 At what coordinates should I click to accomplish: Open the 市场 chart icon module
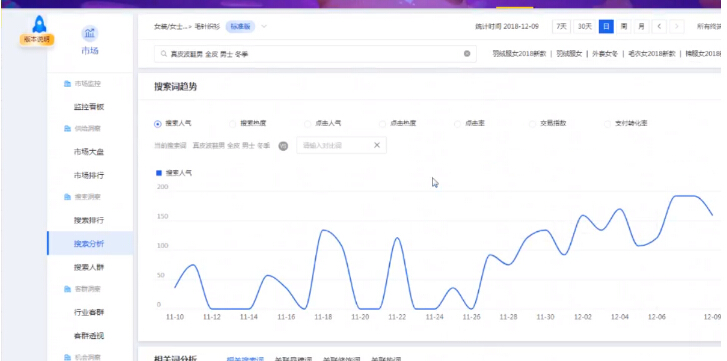coord(90,33)
